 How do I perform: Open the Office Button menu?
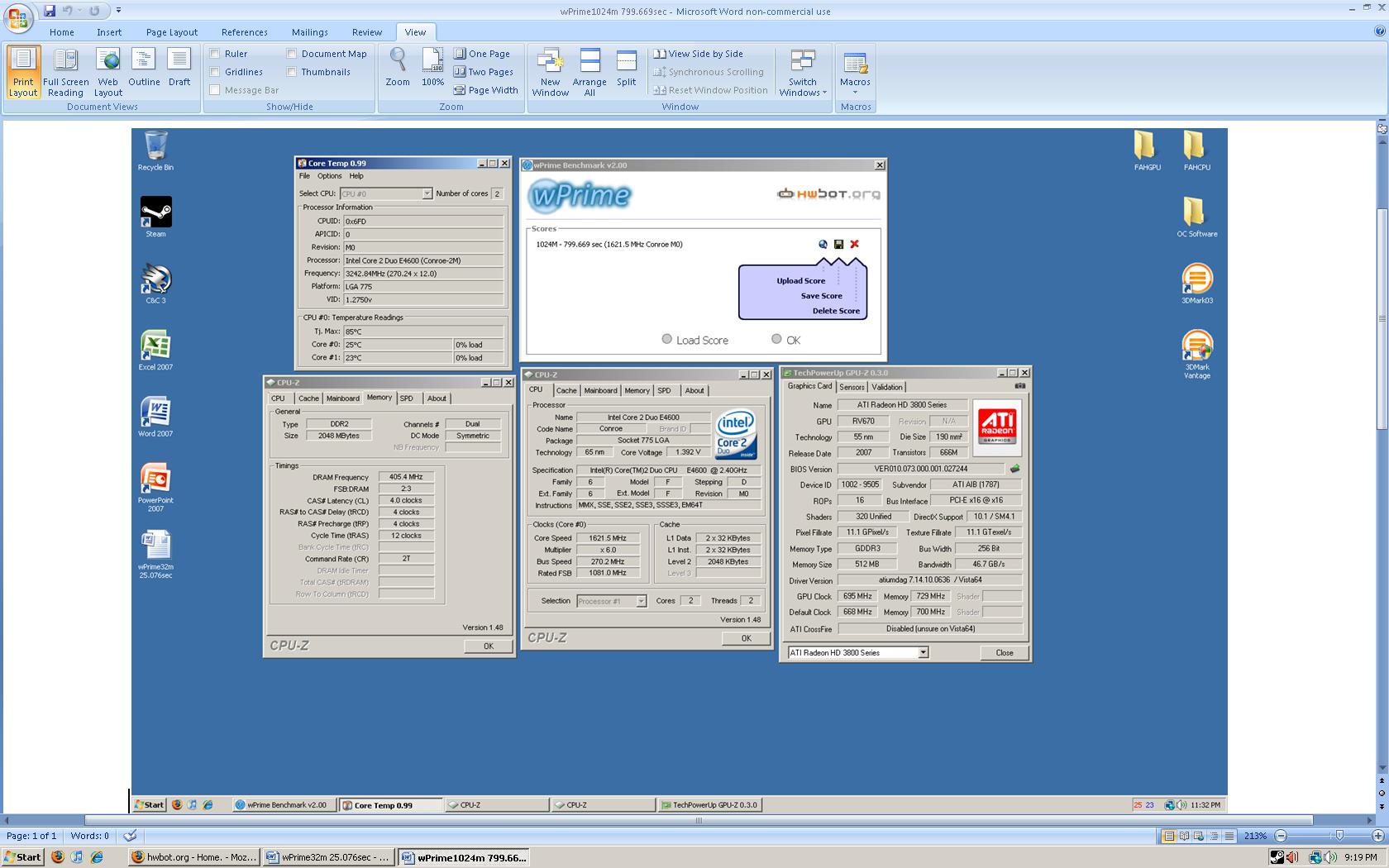coord(18,18)
